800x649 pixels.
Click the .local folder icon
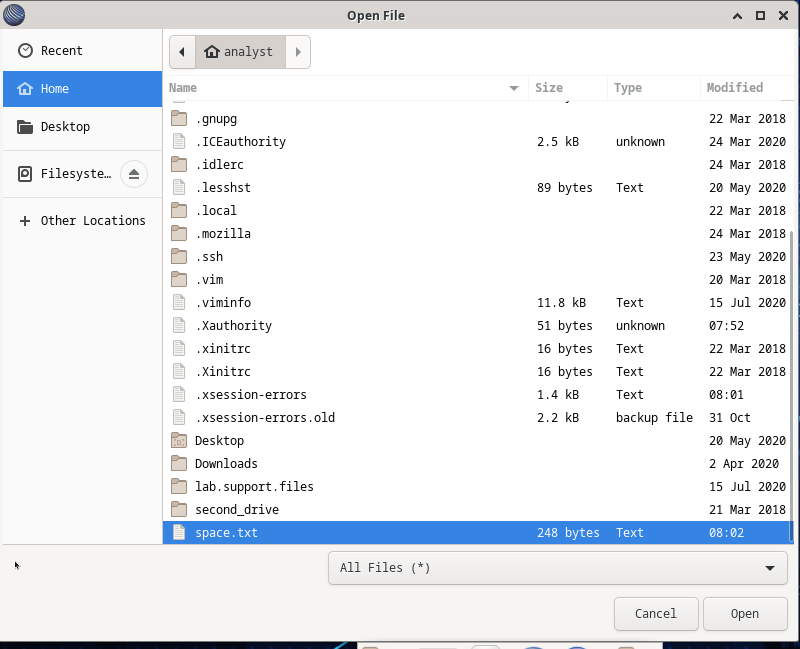pyautogui.click(x=179, y=210)
